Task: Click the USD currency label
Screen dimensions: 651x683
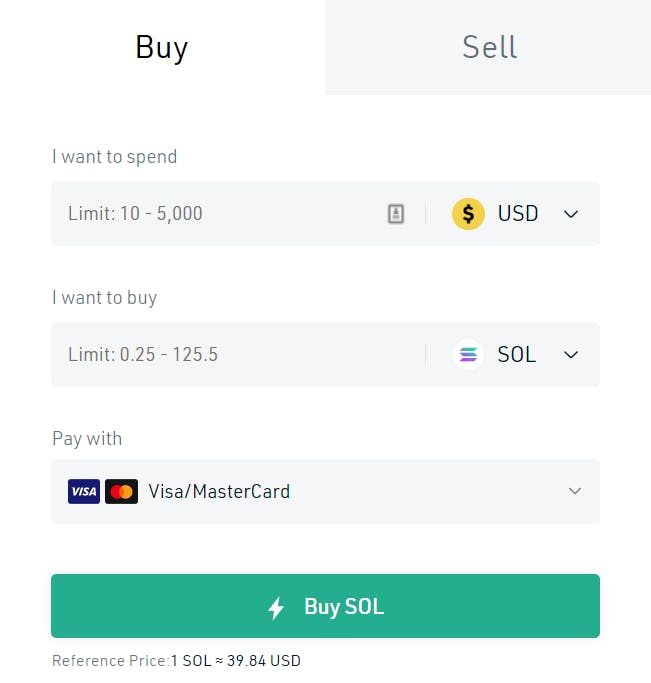Action: tap(518, 213)
